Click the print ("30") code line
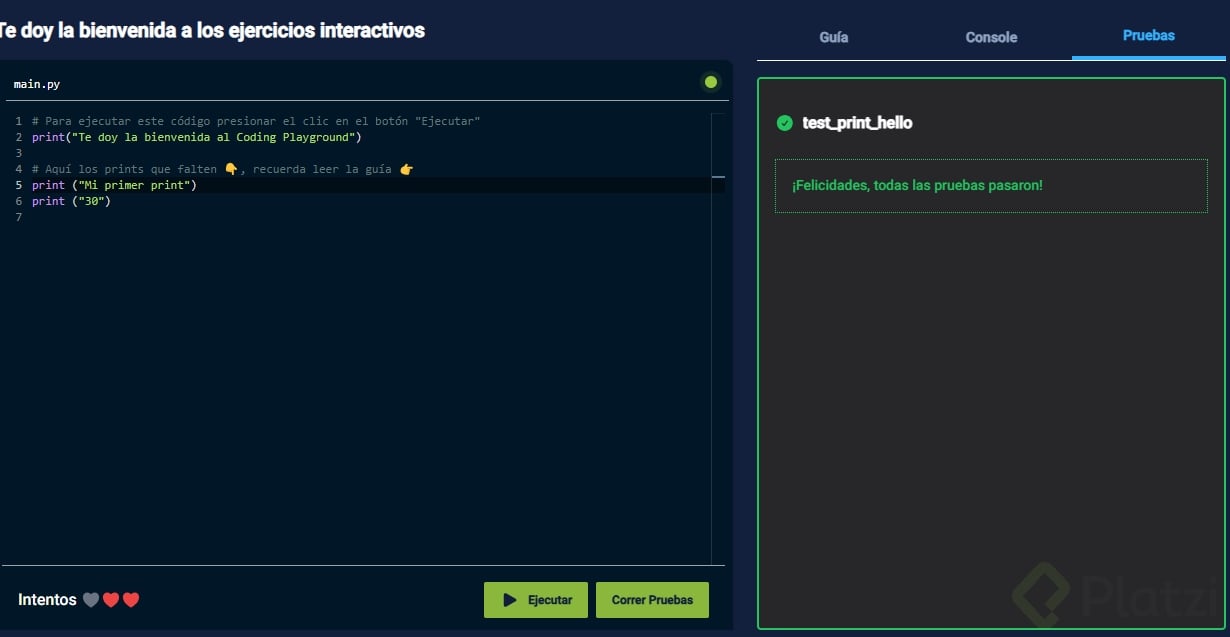The height and width of the screenshot is (637, 1230). 71,201
